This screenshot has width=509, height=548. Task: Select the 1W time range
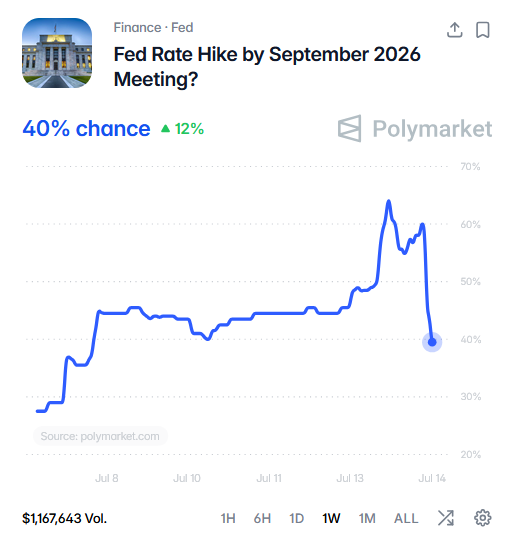point(331,518)
